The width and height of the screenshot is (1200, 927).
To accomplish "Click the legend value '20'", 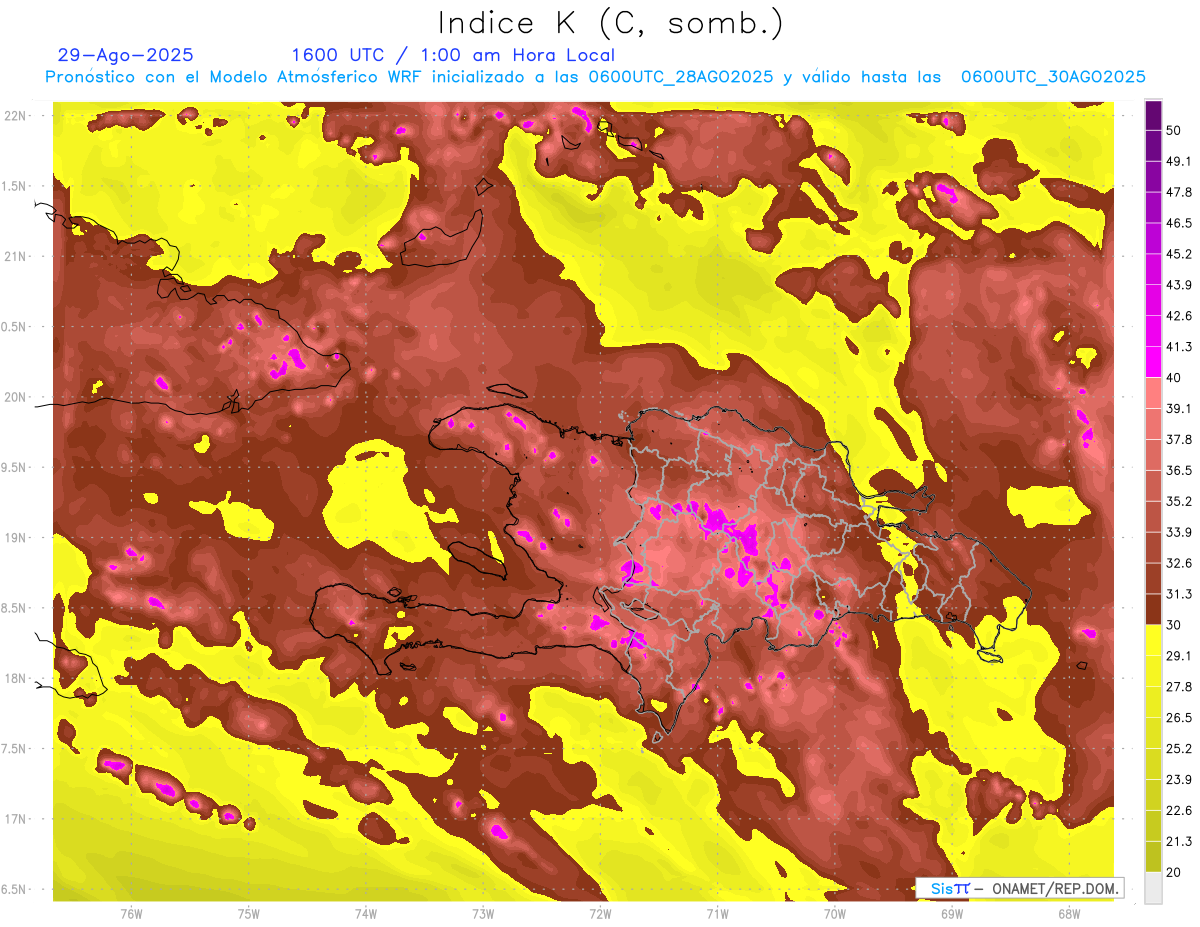I will coord(1173,872).
